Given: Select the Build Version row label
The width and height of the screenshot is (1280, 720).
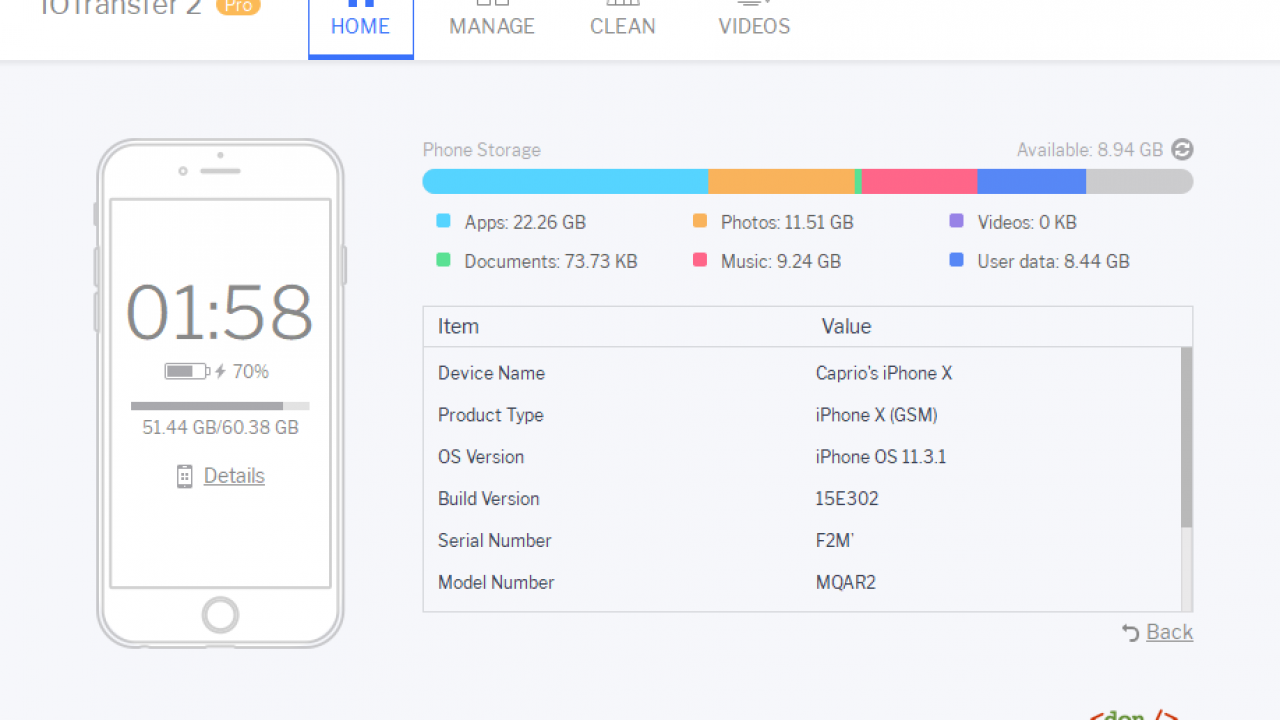Looking at the screenshot, I should pyautogui.click(x=489, y=499).
